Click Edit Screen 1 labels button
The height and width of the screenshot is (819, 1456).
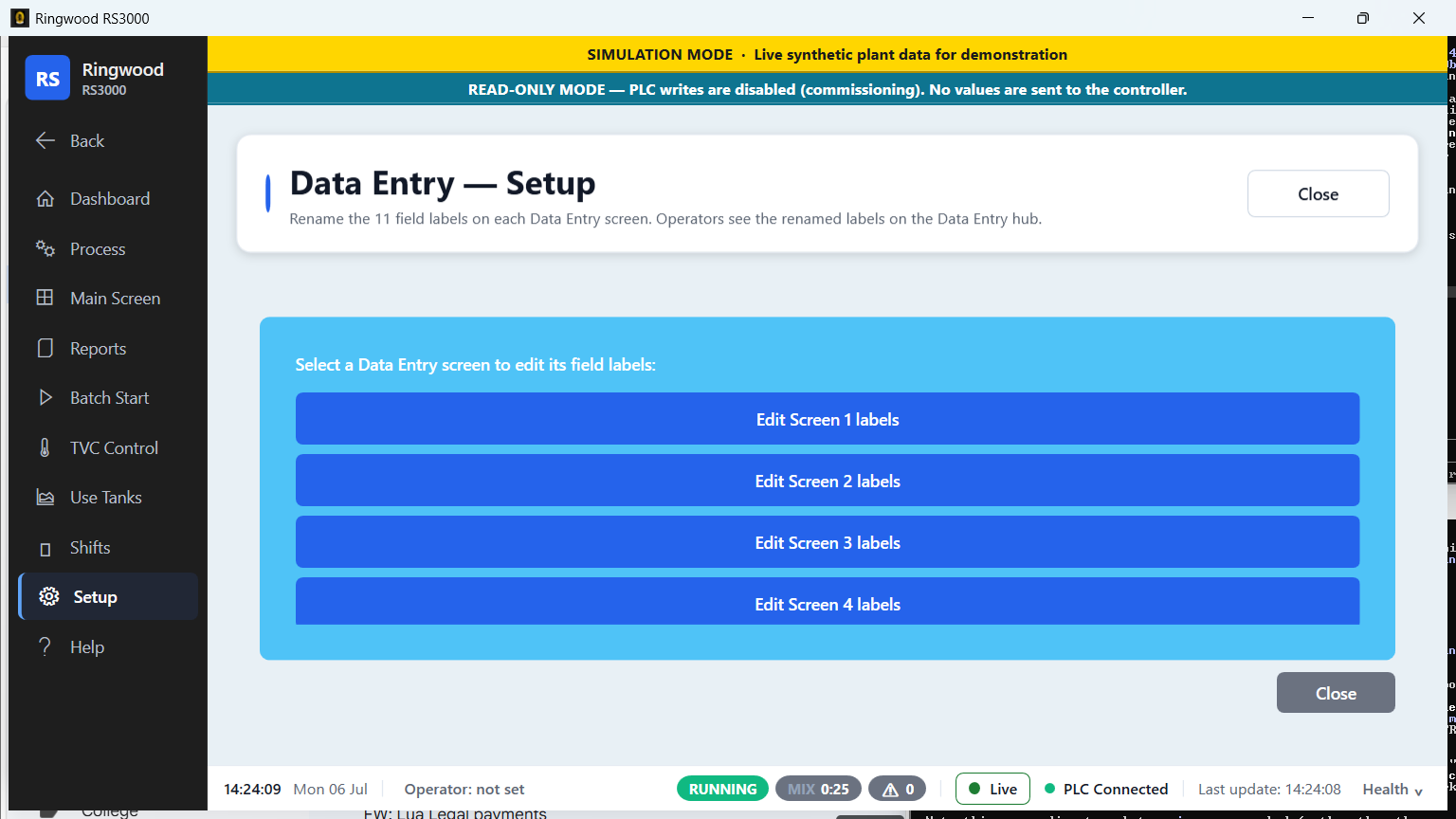pos(828,419)
